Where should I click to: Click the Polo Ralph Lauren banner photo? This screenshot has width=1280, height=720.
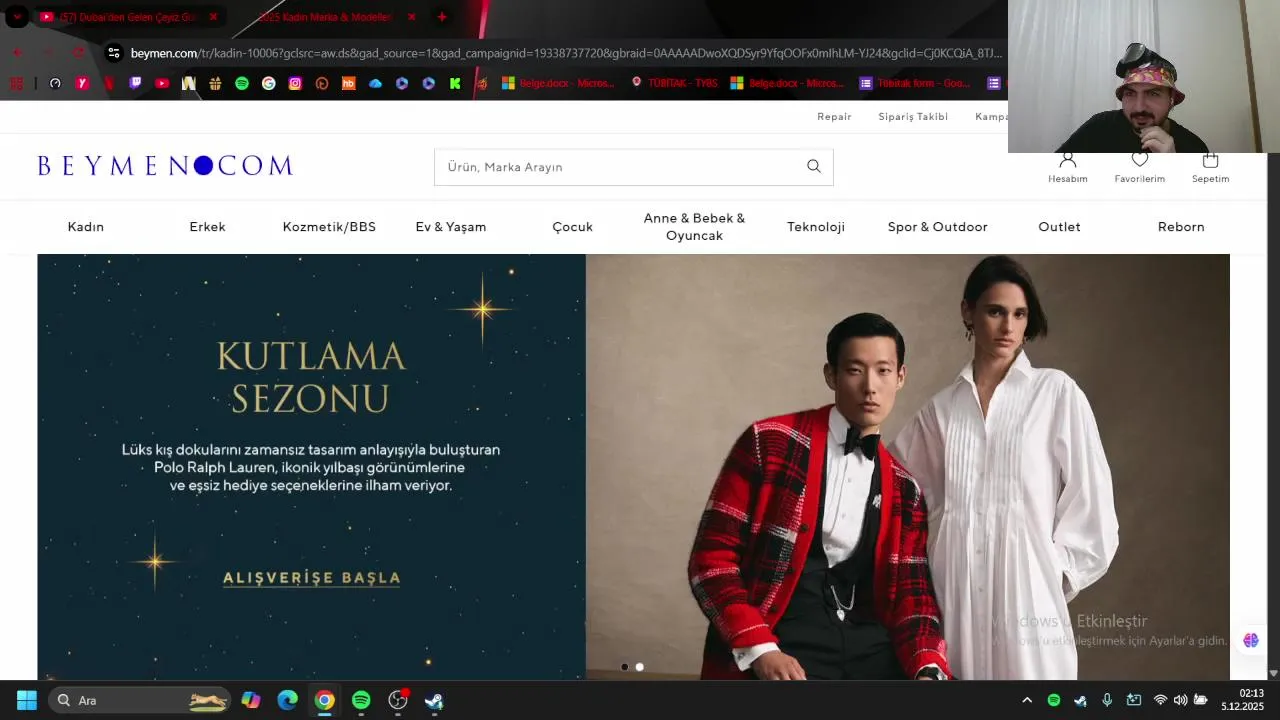click(907, 467)
